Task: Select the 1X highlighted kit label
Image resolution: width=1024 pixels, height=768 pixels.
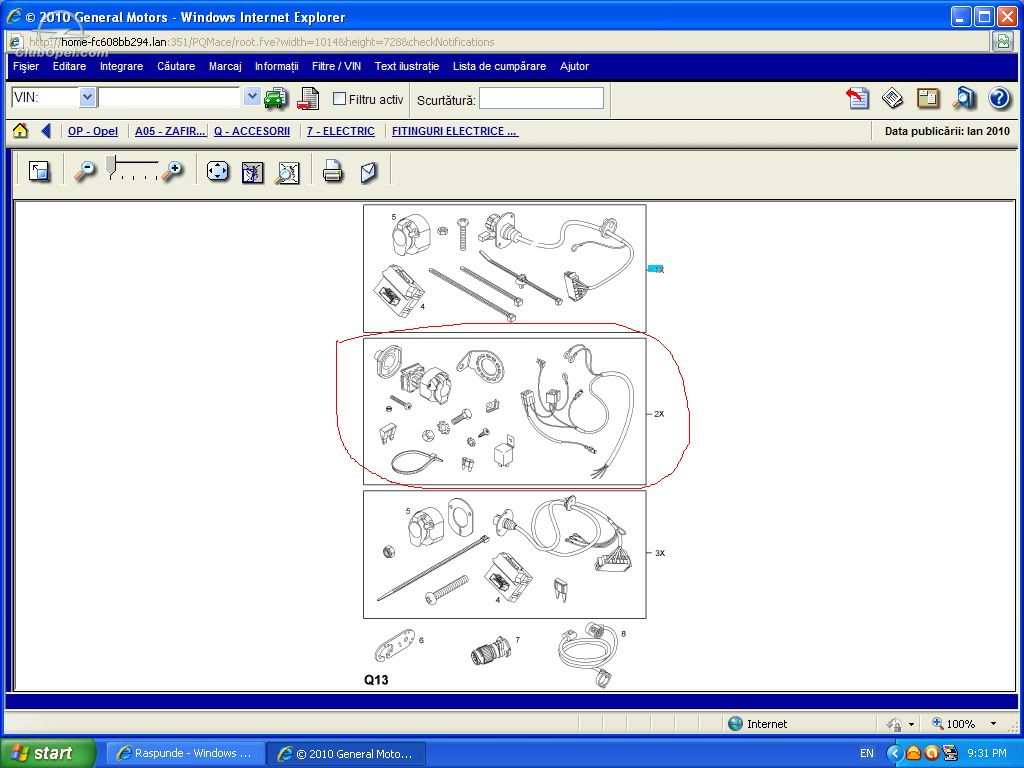Action: click(656, 269)
